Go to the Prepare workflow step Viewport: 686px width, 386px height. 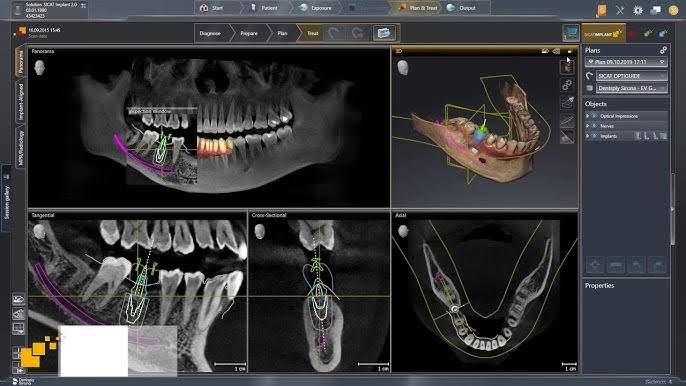pos(249,33)
